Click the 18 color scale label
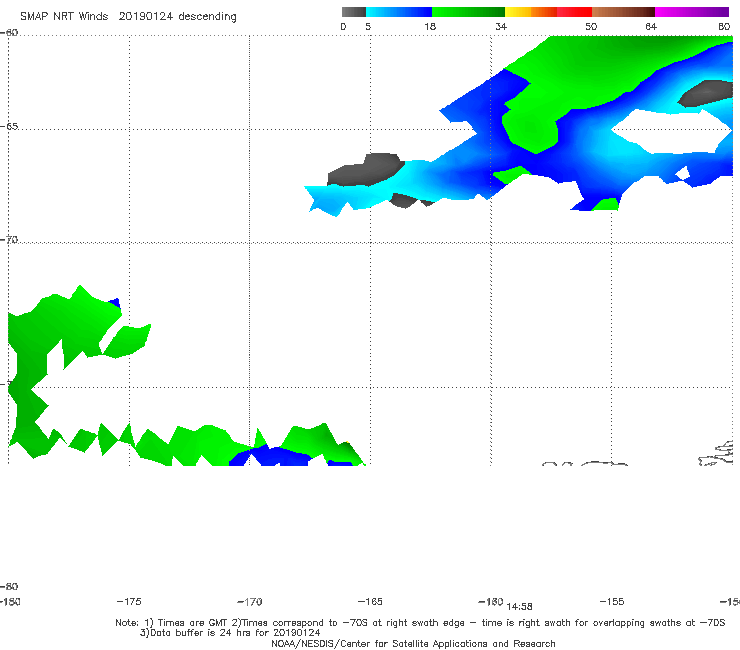 (430, 26)
